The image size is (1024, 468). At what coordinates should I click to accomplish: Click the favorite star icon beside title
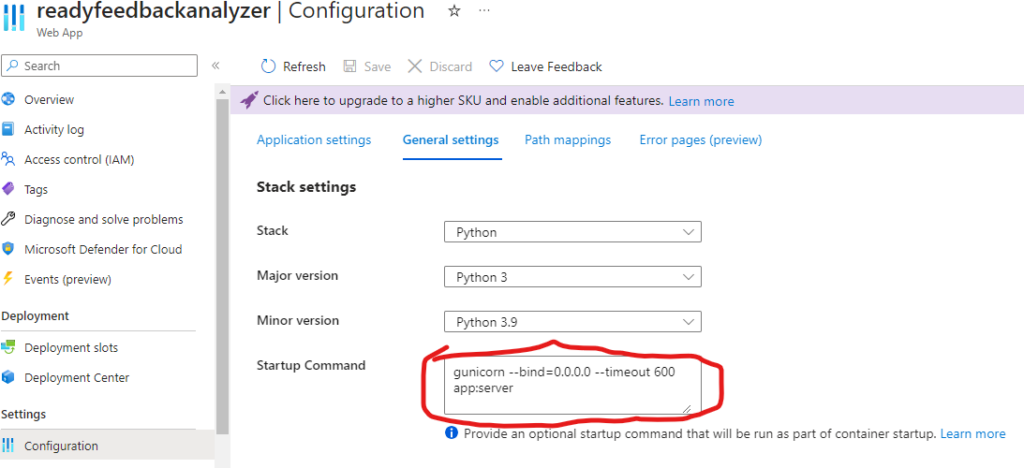454,11
